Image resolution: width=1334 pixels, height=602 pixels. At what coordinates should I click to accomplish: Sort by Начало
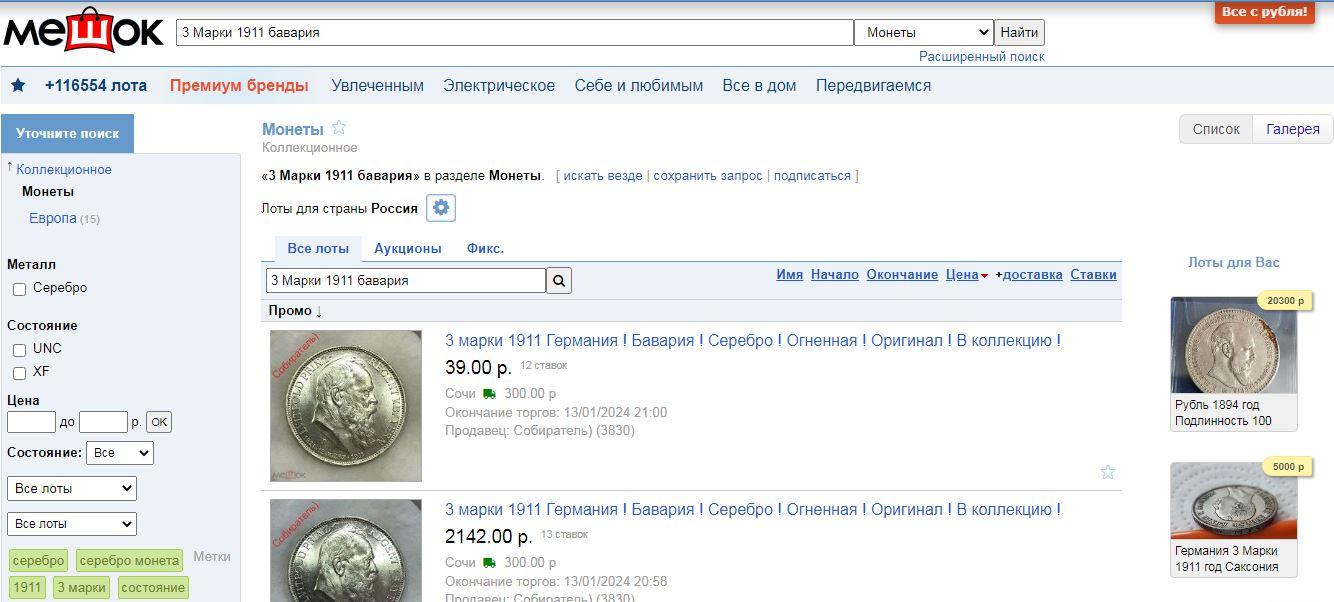click(x=835, y=274)
